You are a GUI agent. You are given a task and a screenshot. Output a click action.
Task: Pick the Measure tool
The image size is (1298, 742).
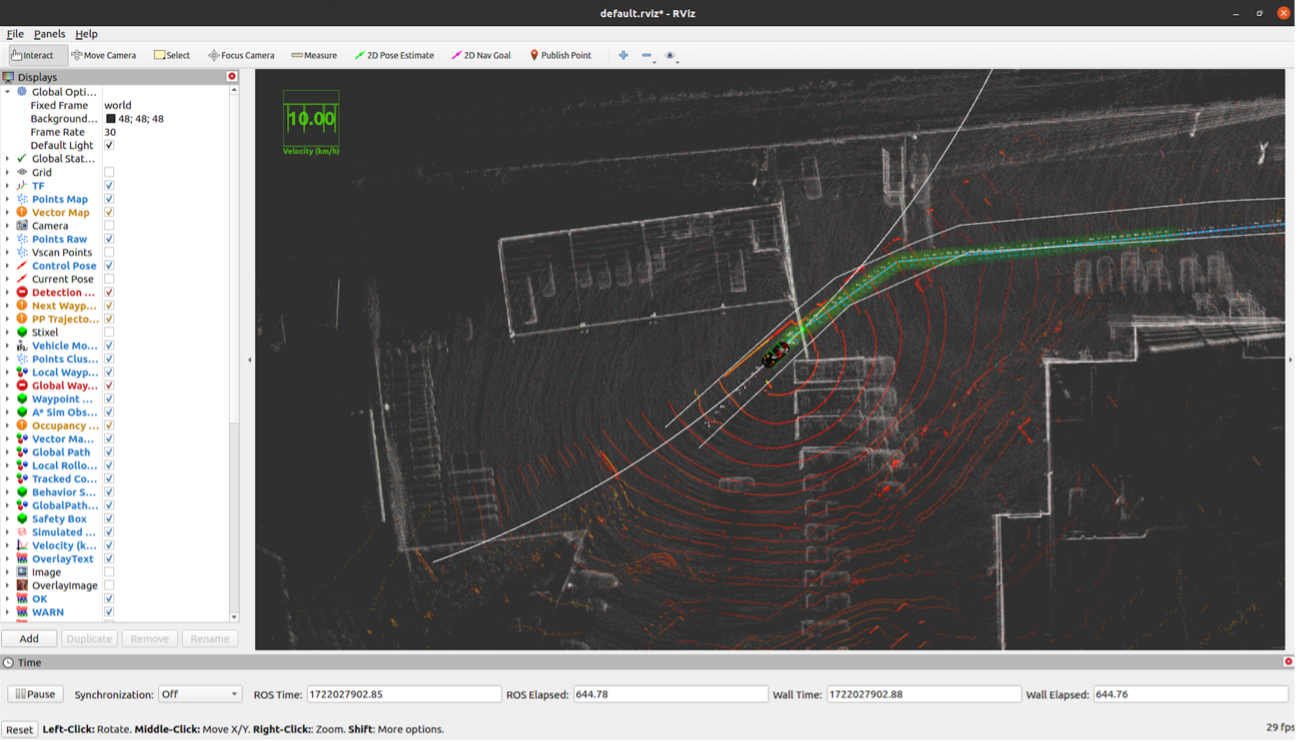coord(314,55)
